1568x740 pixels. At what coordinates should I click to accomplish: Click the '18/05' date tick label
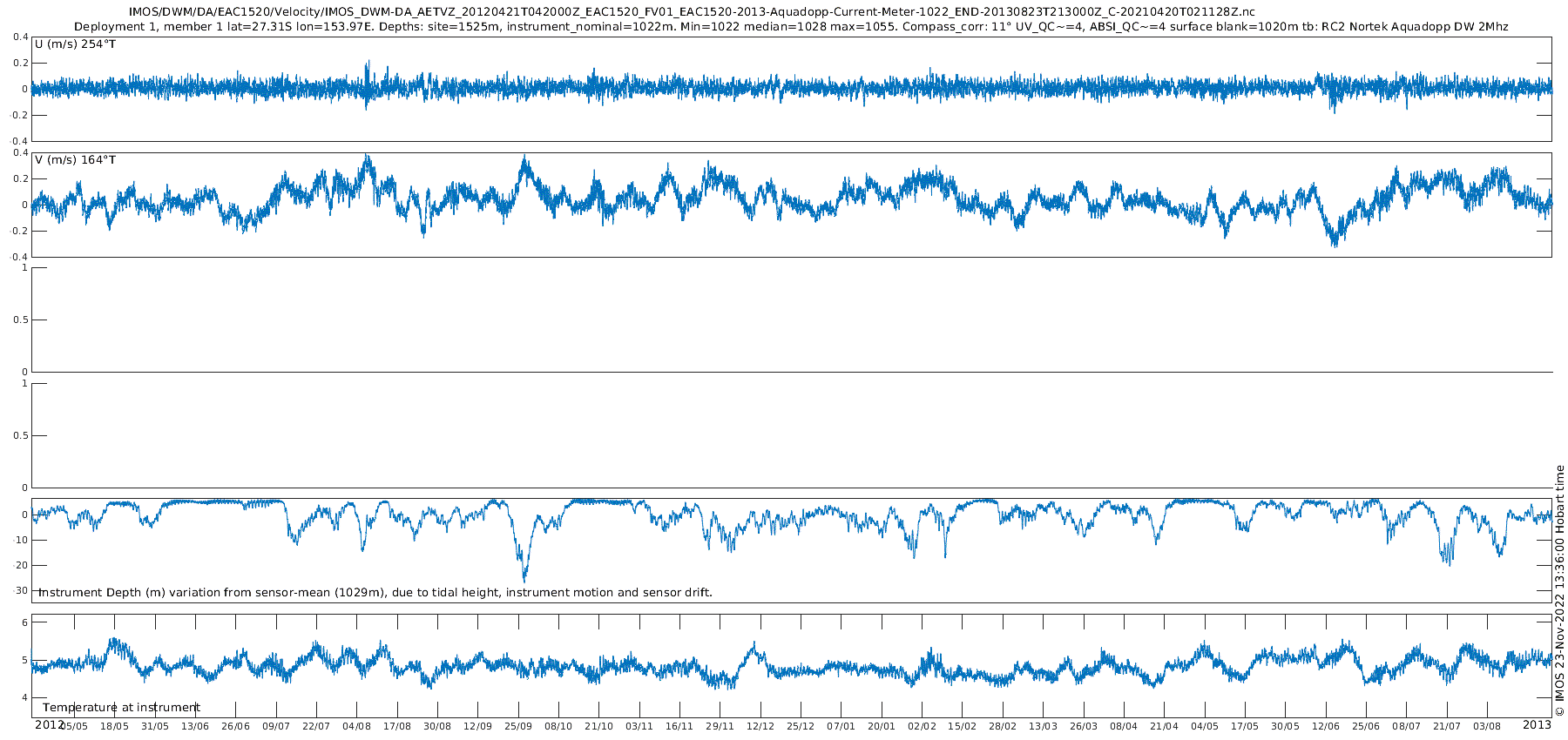click(x=114, y=726)
